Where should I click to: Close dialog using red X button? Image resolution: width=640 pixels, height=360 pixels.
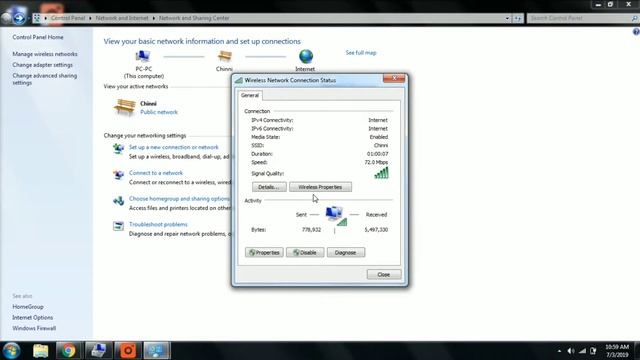[394, 78]
